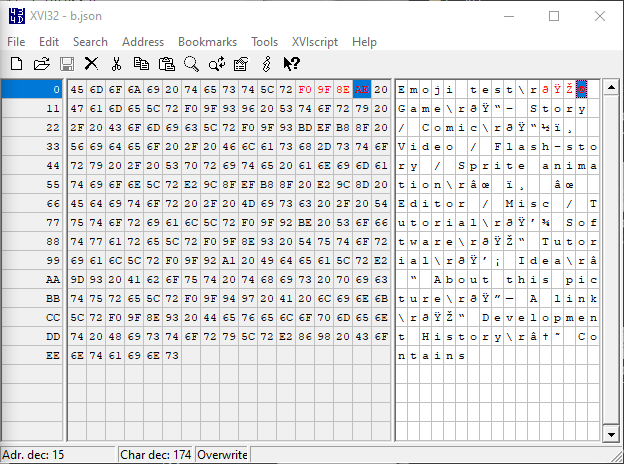The width and height of the screenshot is (624, 464).
Task: Open Find with the magnifying glass icon
Action: pos(191,64)
